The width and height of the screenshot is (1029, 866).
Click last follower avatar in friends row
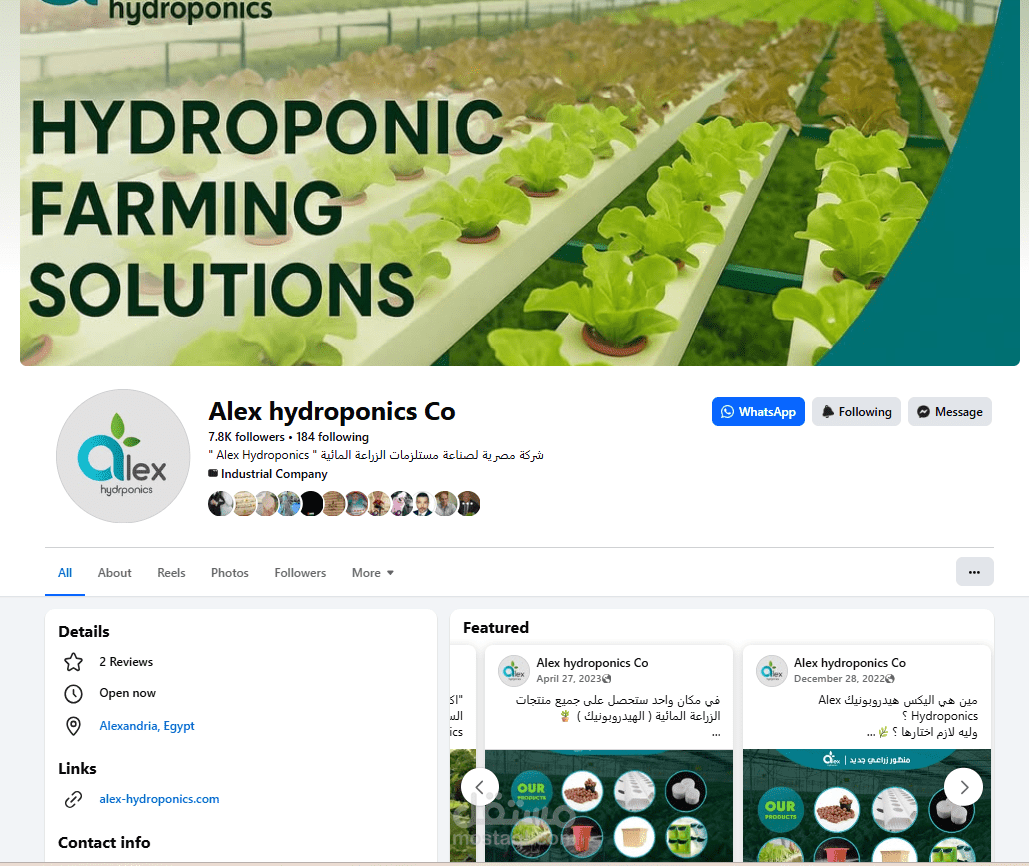tap(469, 504)
